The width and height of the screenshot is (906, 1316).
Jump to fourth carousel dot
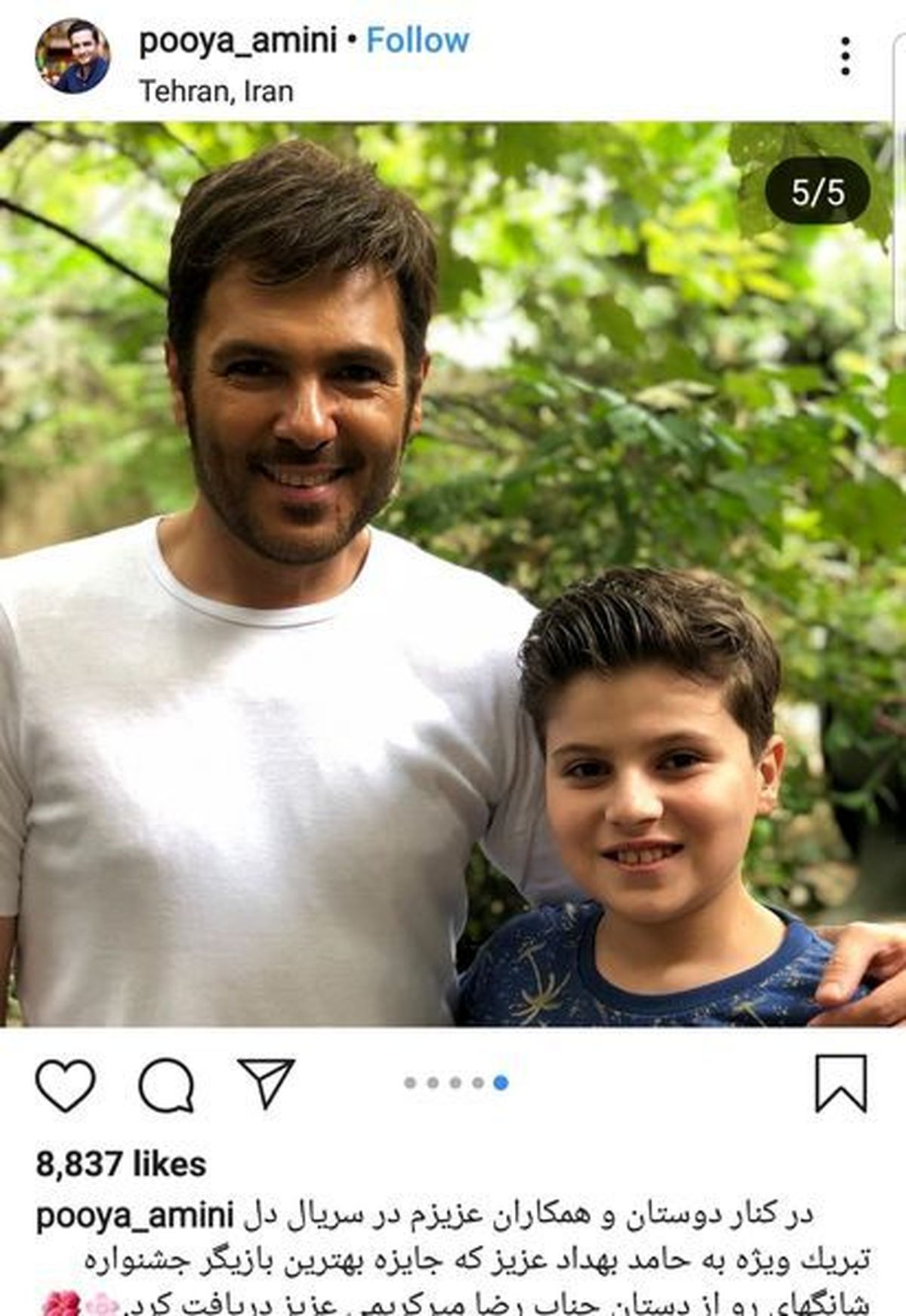coord(478,1083)
